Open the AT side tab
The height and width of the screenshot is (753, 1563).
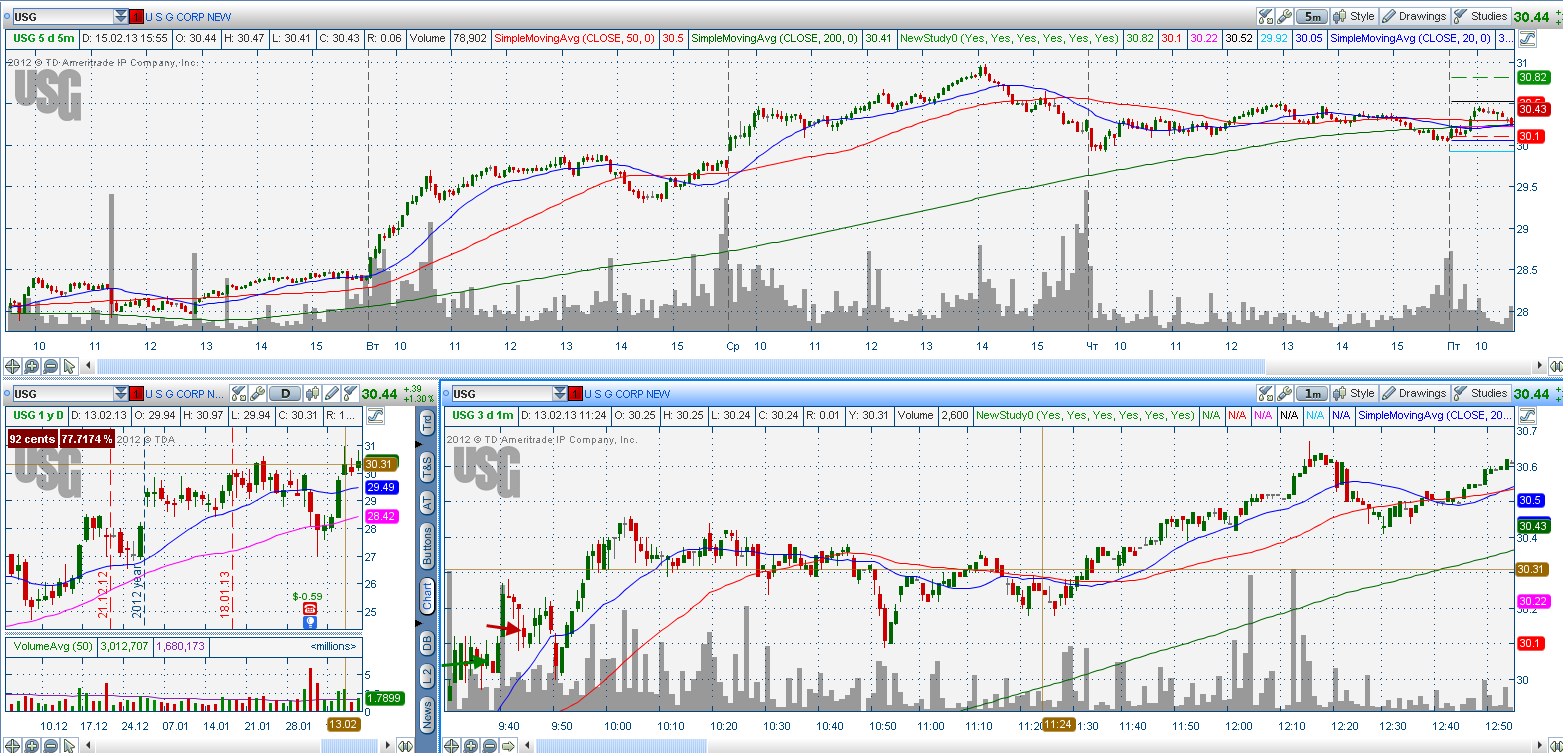[x=427, y=503]
